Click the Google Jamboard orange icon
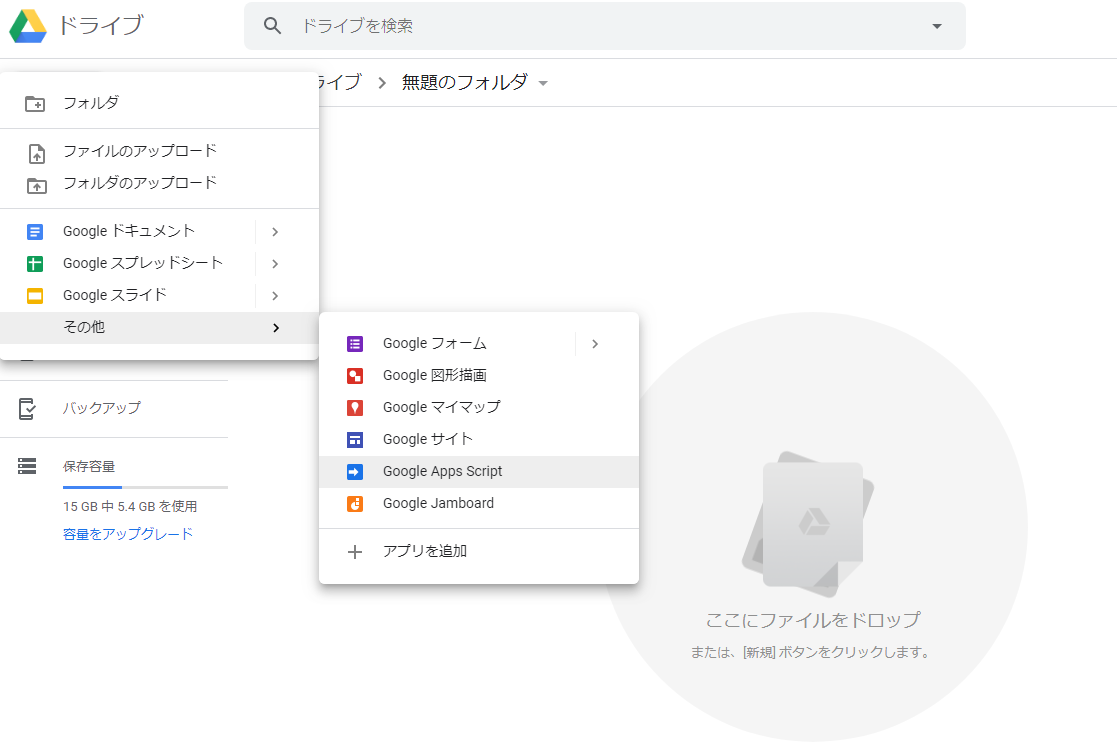1117x755 pixels. pyautogui.click(x=355, y=504)
